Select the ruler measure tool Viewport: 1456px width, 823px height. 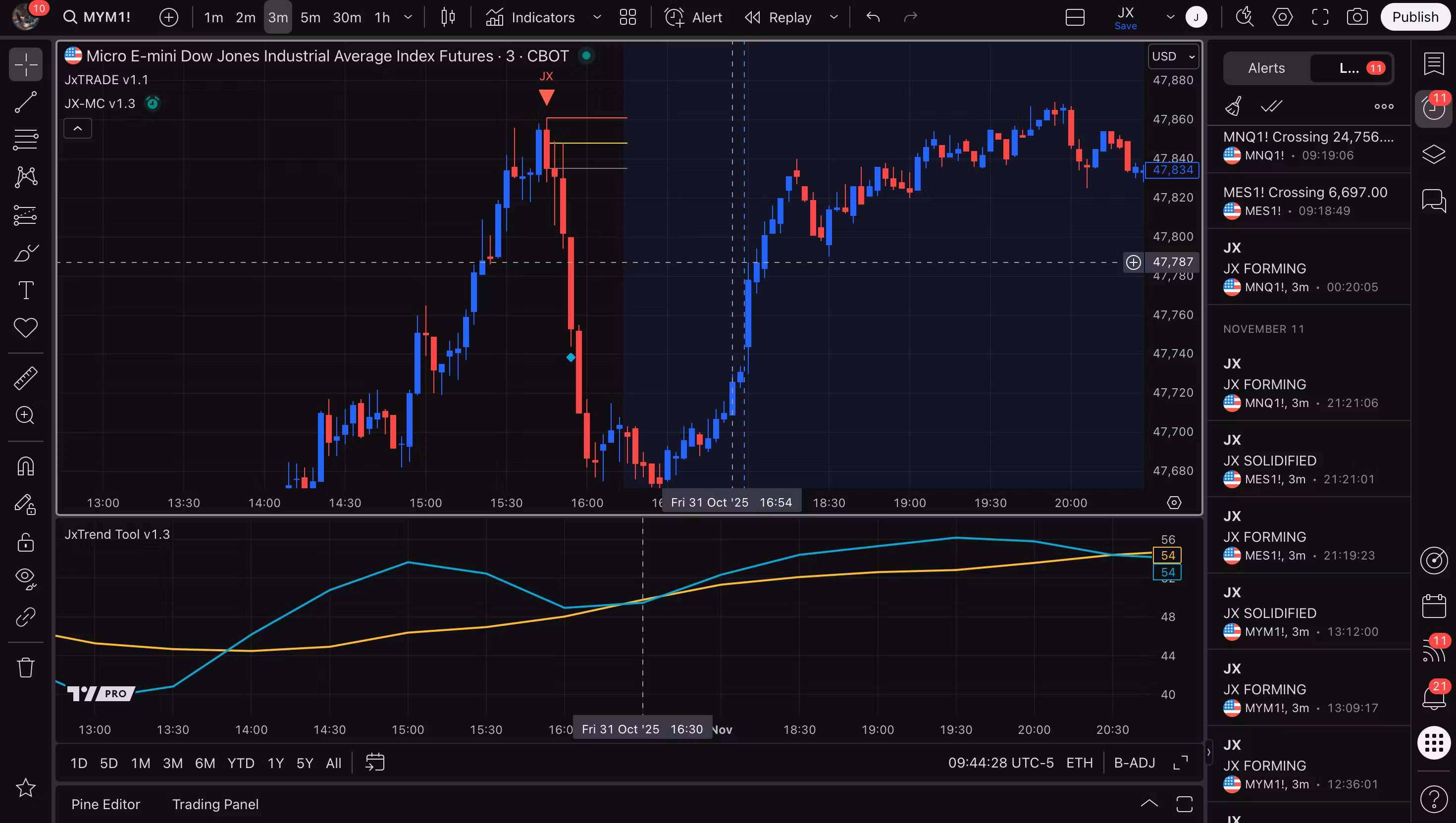pyautogui.click(x=25, y=378)
